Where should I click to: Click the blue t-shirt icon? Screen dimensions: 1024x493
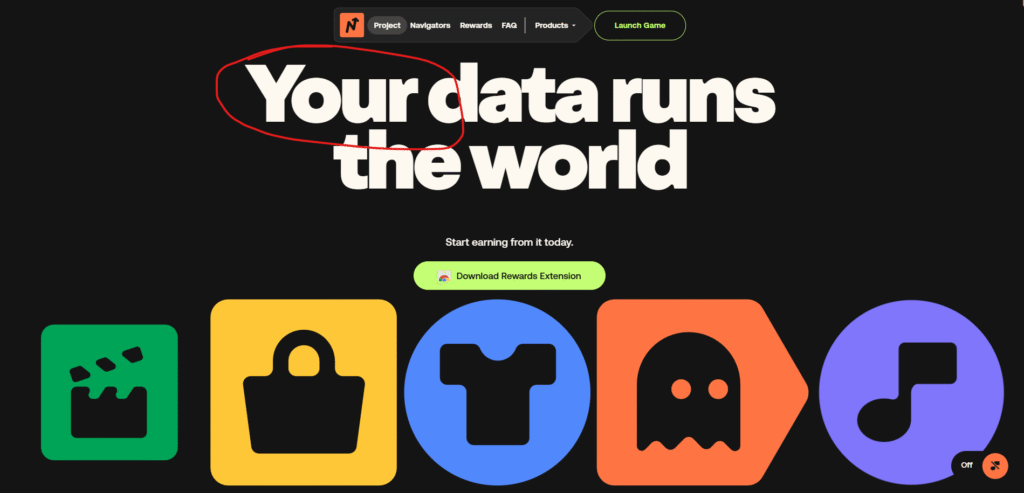(x=498, y=393)
